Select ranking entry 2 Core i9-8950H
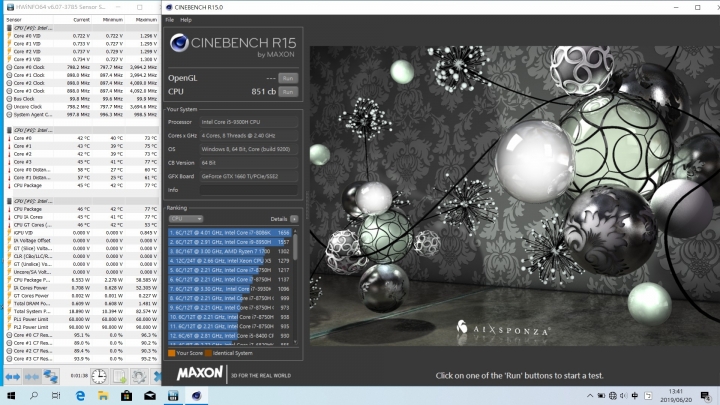720x405 pixels. coord(230,242)
